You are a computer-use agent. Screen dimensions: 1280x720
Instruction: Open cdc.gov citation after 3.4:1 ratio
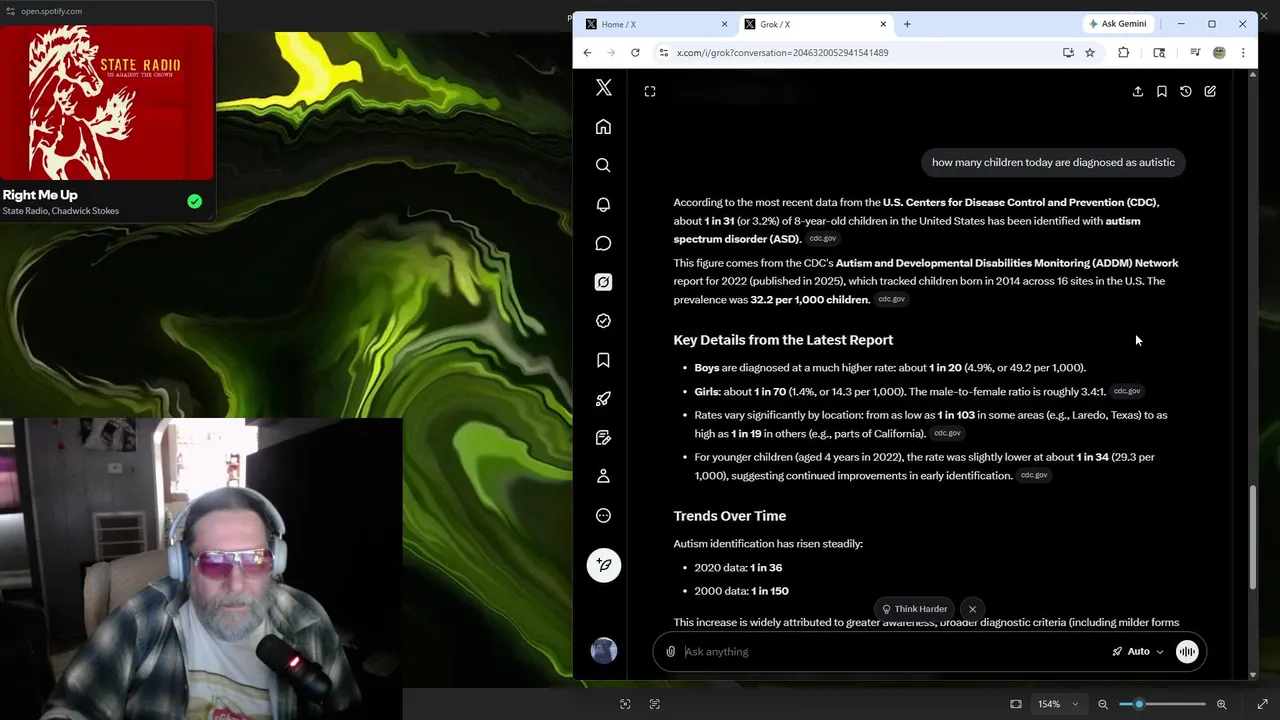tap(1127, 391)
